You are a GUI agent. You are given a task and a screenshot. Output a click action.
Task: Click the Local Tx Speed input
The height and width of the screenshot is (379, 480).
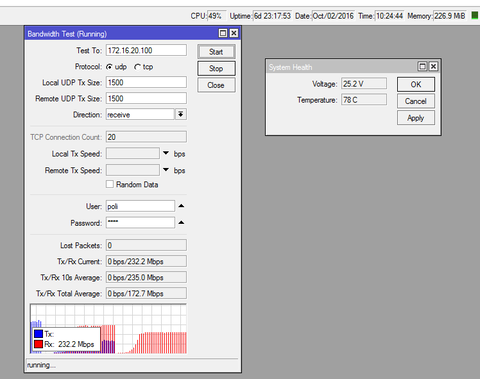(x=133, y=153)
